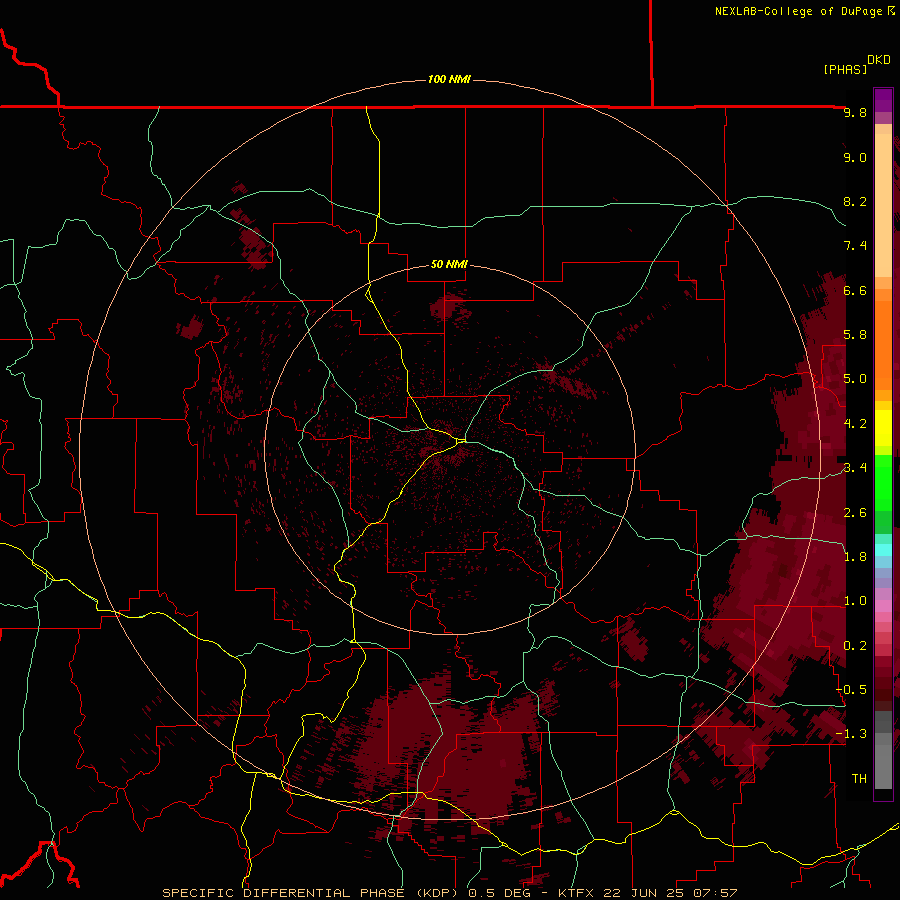
Task: Click the '[PHAS]' legend unit label
Action: coord(845,69)
